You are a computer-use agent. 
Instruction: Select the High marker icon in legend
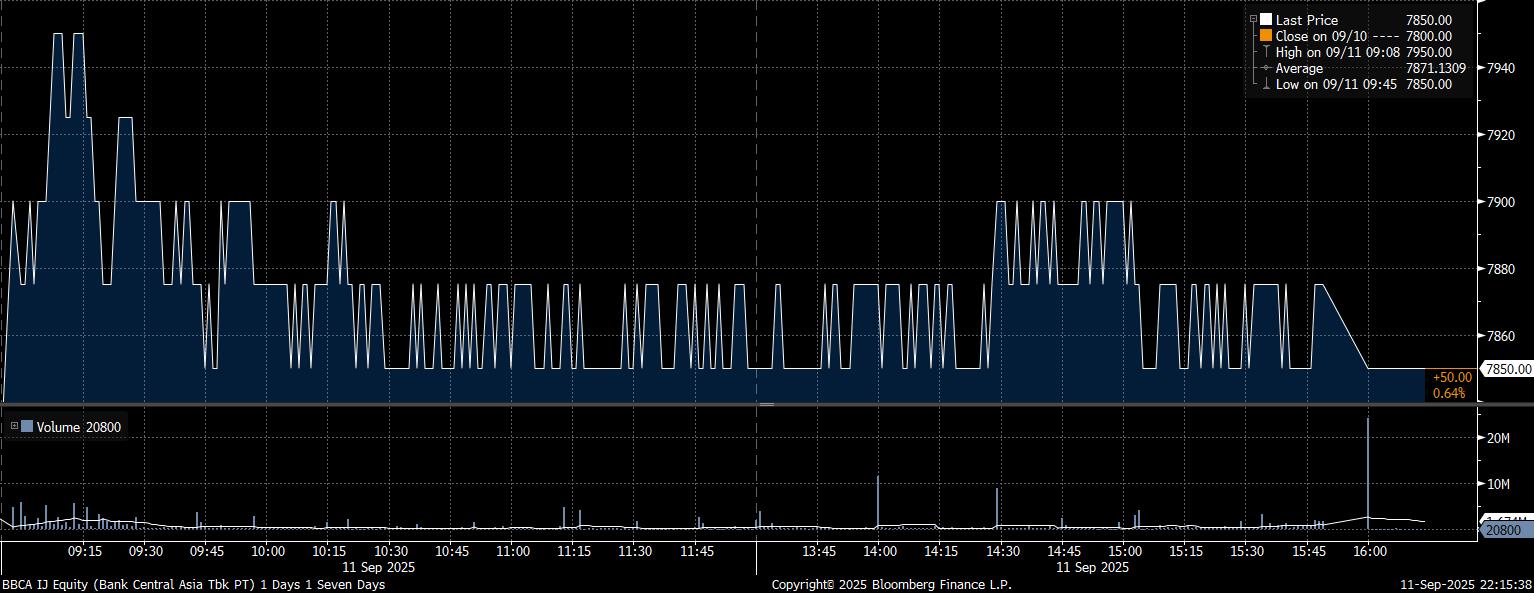pos(1266,52)
